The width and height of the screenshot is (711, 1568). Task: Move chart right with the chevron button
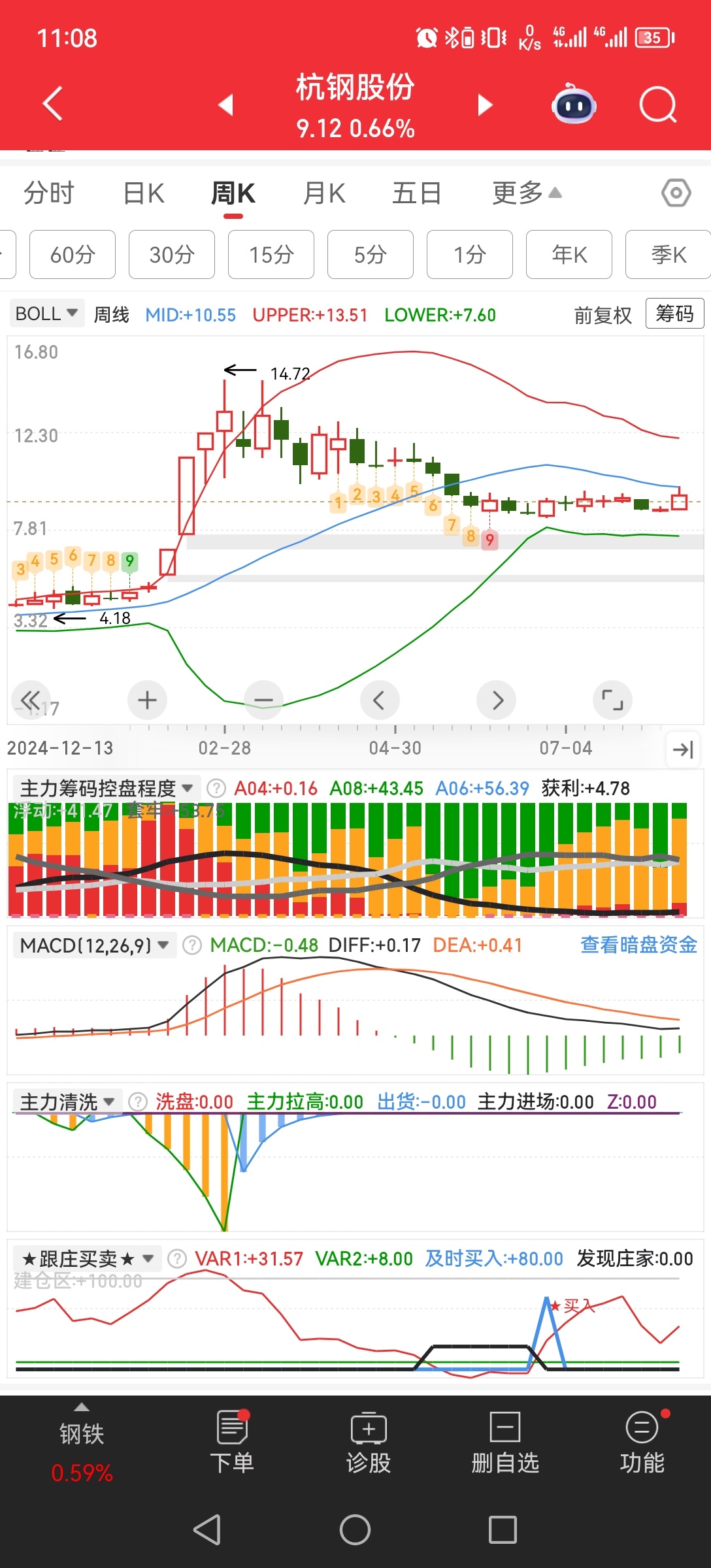coord(497,700)
